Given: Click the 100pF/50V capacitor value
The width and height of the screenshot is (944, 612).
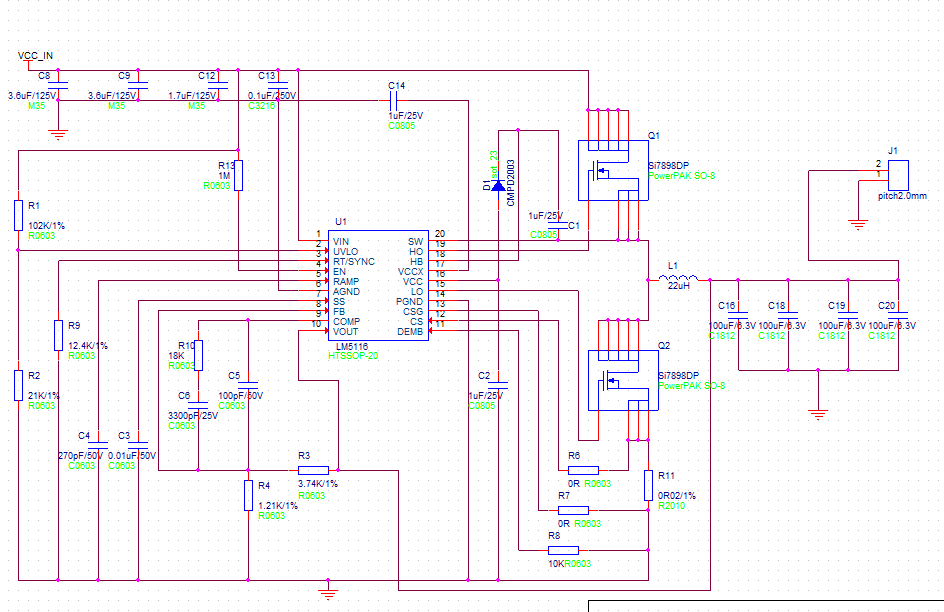Looking at the screenshot, I should [x=240, y=395].
